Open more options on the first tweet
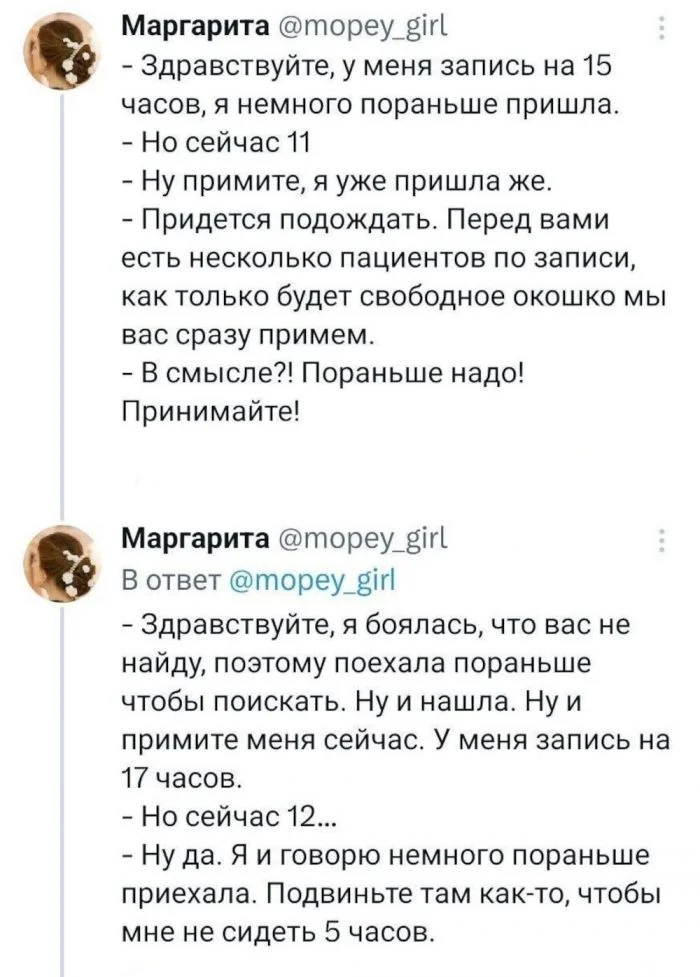 [661, 30]
